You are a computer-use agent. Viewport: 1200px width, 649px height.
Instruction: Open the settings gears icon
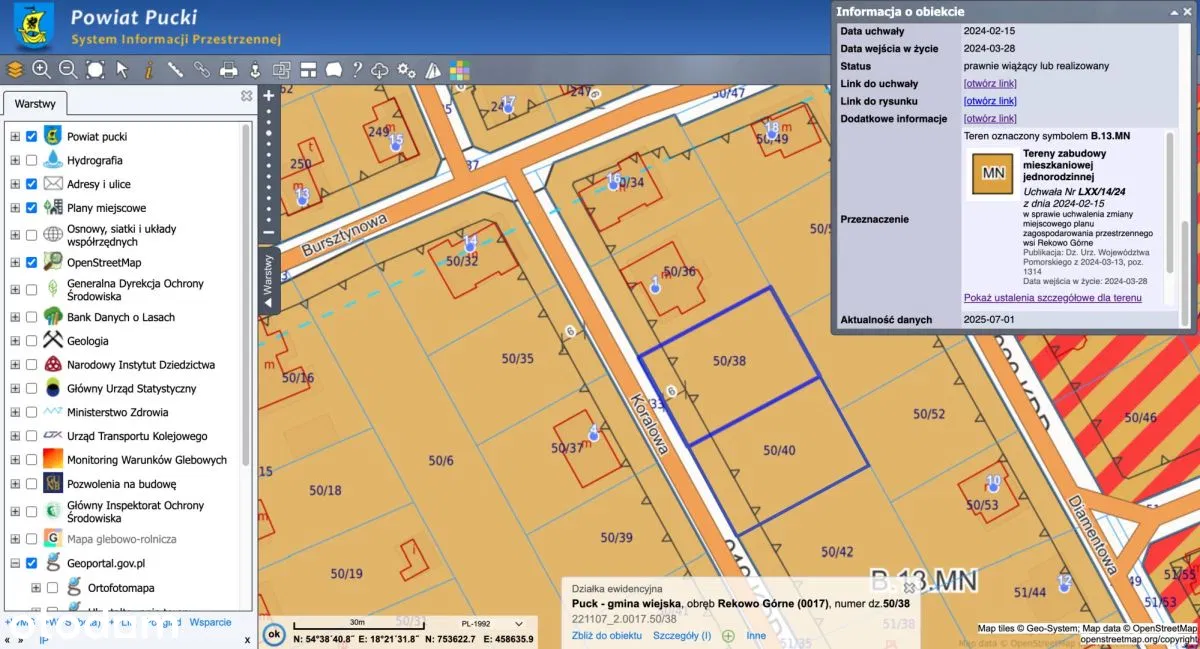(x=406, y=70)
